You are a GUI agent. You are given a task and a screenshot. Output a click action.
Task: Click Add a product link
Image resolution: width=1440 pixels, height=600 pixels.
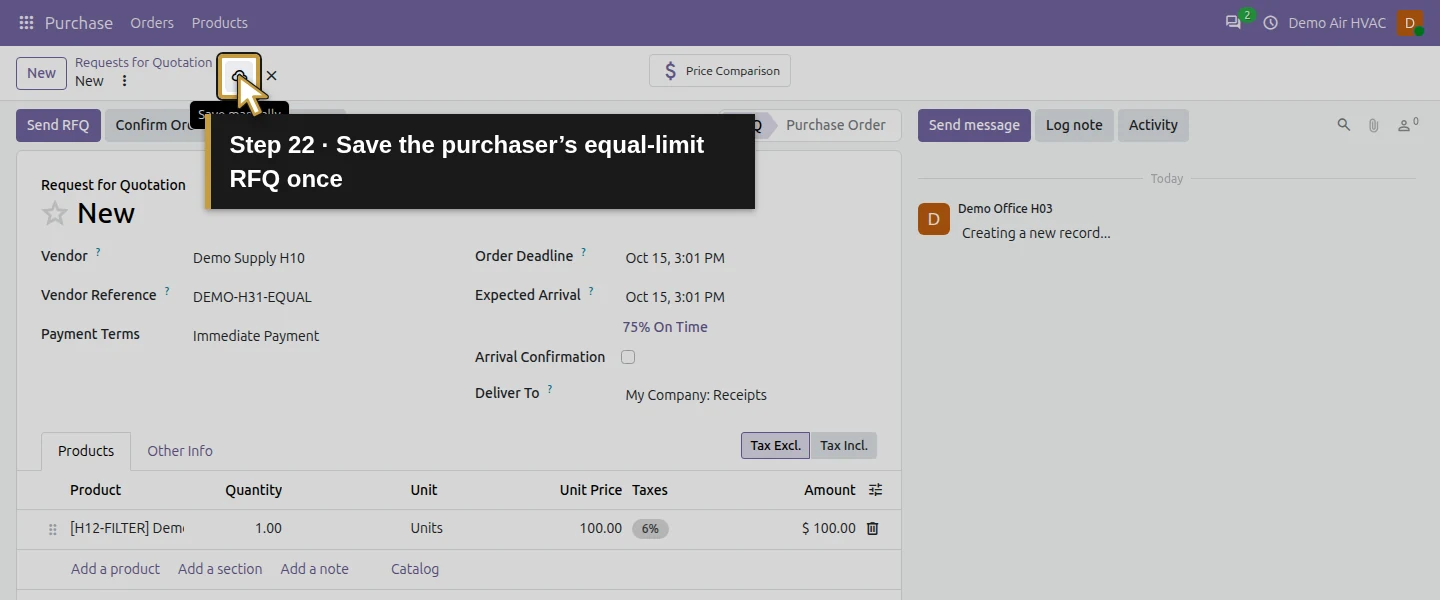[x=115, y=569]
